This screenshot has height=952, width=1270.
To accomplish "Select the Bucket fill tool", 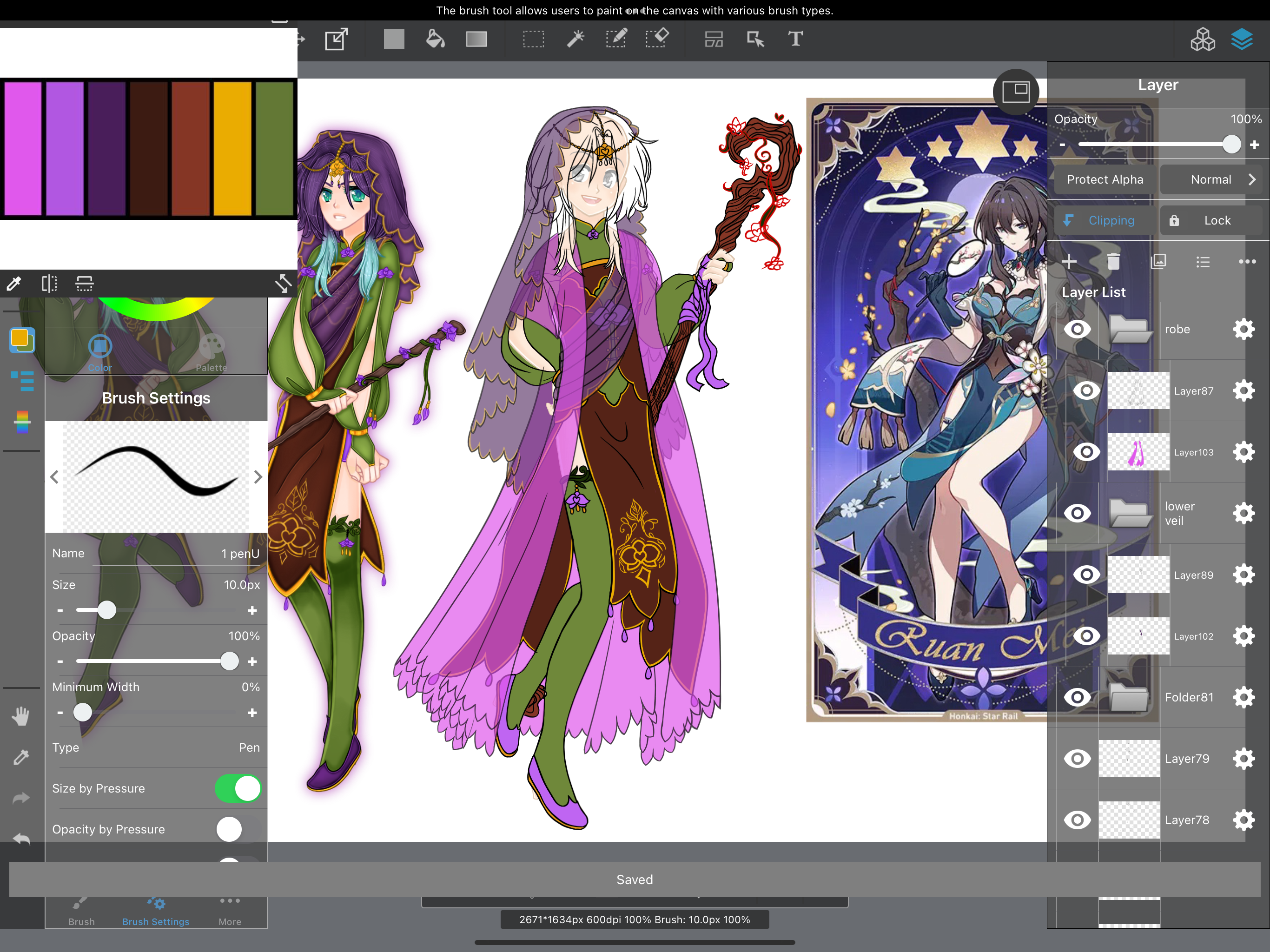I will click(435, 39).
